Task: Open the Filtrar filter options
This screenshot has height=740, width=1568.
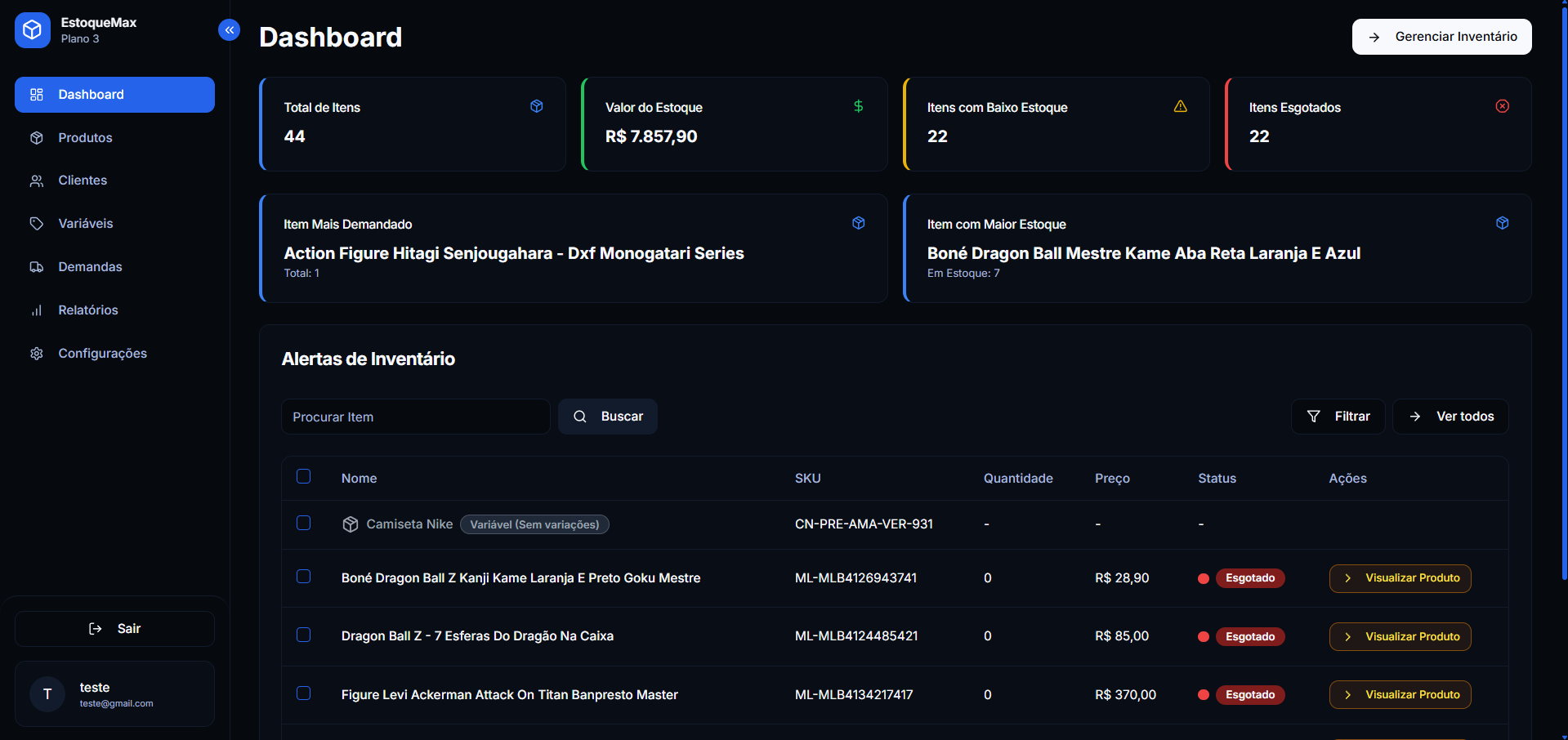Action: [1338, 417]
